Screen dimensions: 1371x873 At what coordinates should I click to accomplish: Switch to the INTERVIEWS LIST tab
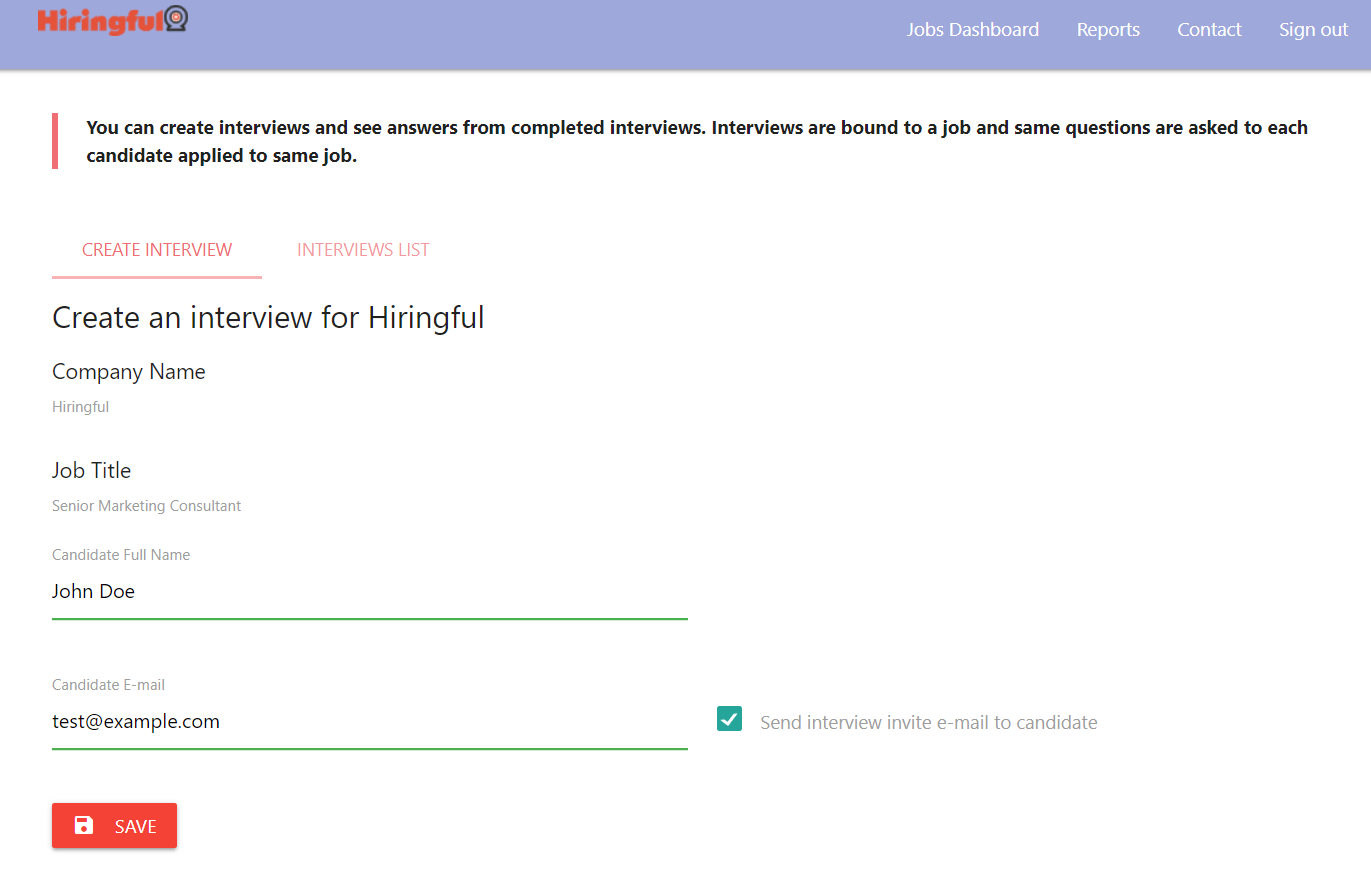coord(362,249)
